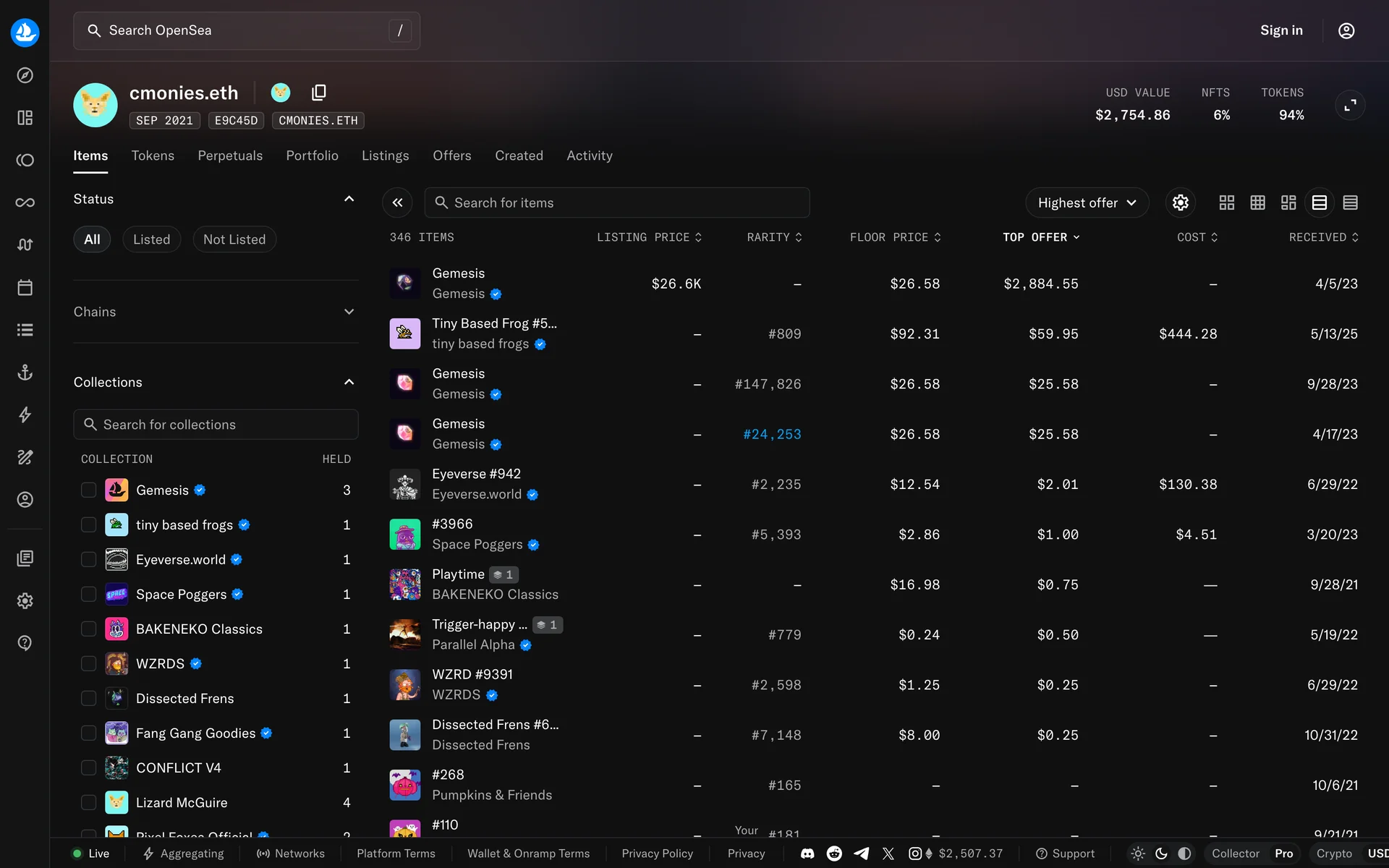Image resolution: width=1389 pixels, height=868 pixels.
Task: Open the Tokens tab
Action: [153, 156]
